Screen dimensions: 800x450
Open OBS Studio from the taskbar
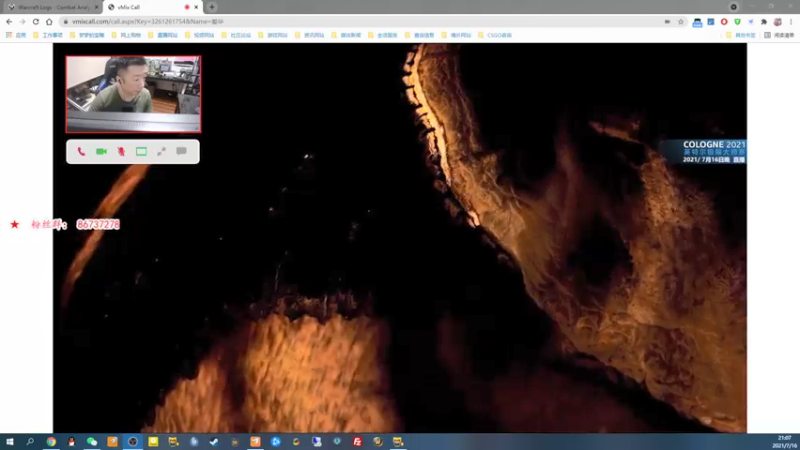[x=133, y=441]
